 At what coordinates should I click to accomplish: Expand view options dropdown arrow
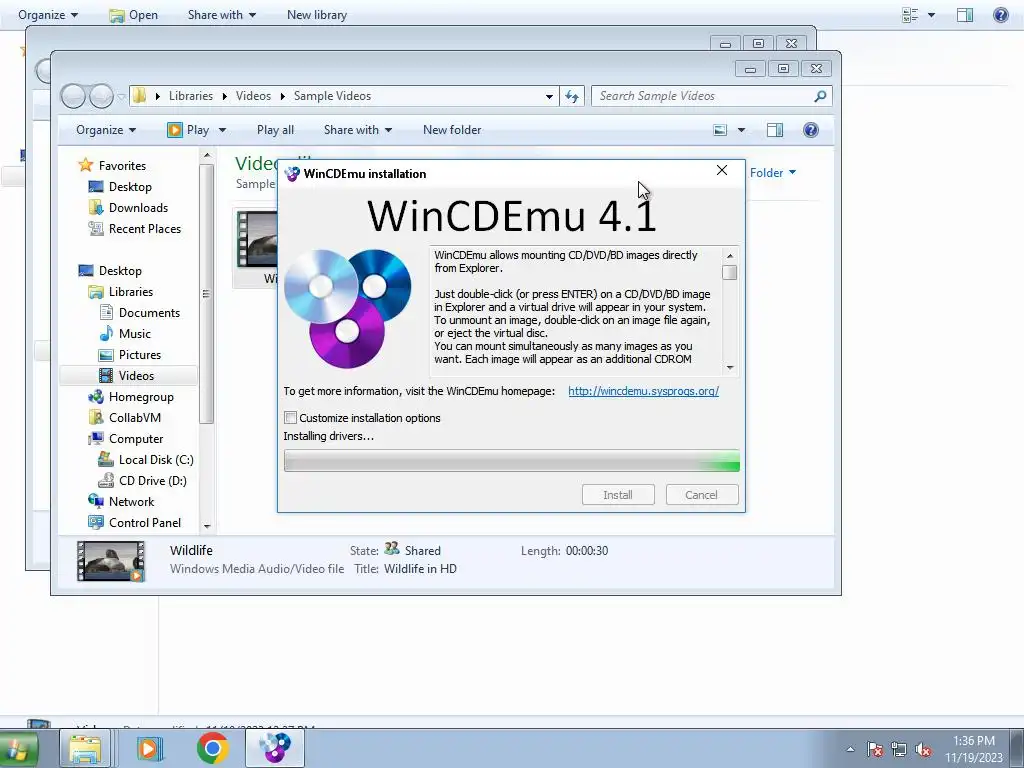741,130
